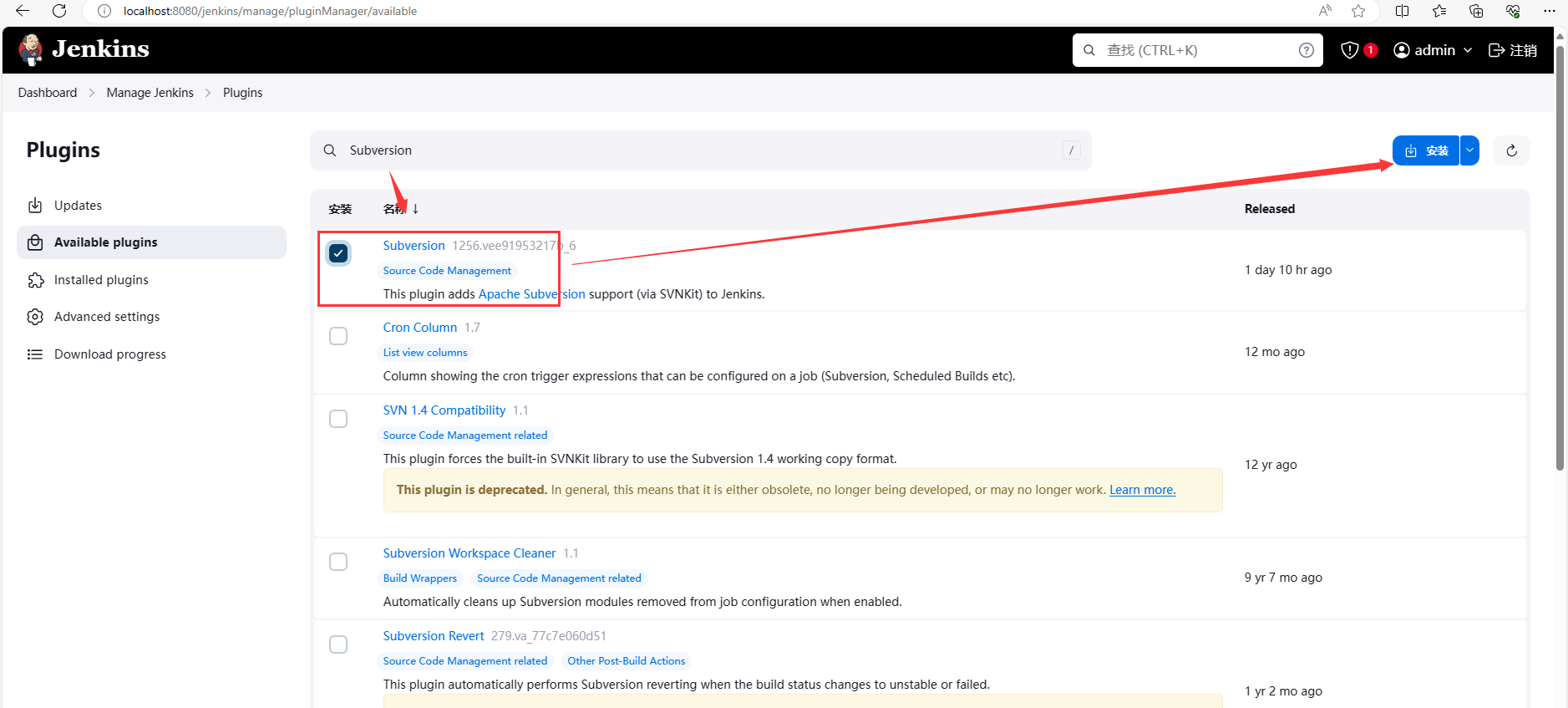This screenshot has width=1568, height=708.
Task: Click the '1 day 10 hr ago' release value
Action: pyautogui.click(x=1288, y=270)
